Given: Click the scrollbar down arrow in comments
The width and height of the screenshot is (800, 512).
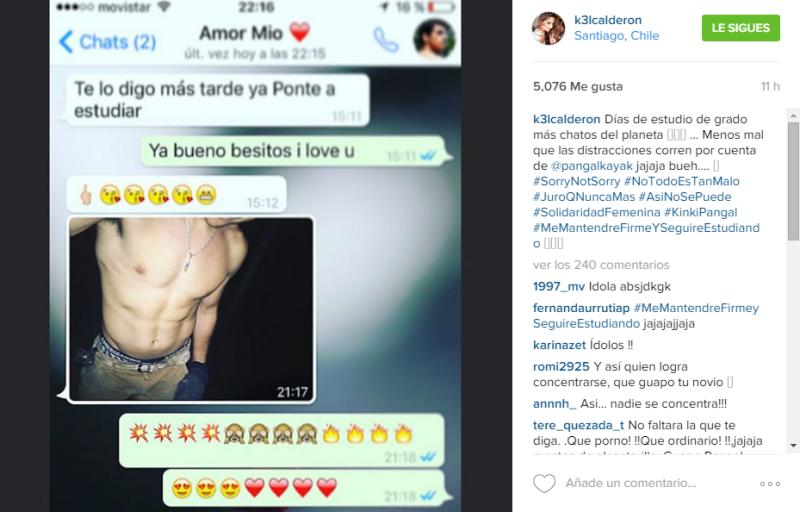Looking at the screenshot, I should pyautogui.click(x=793, y=445).
